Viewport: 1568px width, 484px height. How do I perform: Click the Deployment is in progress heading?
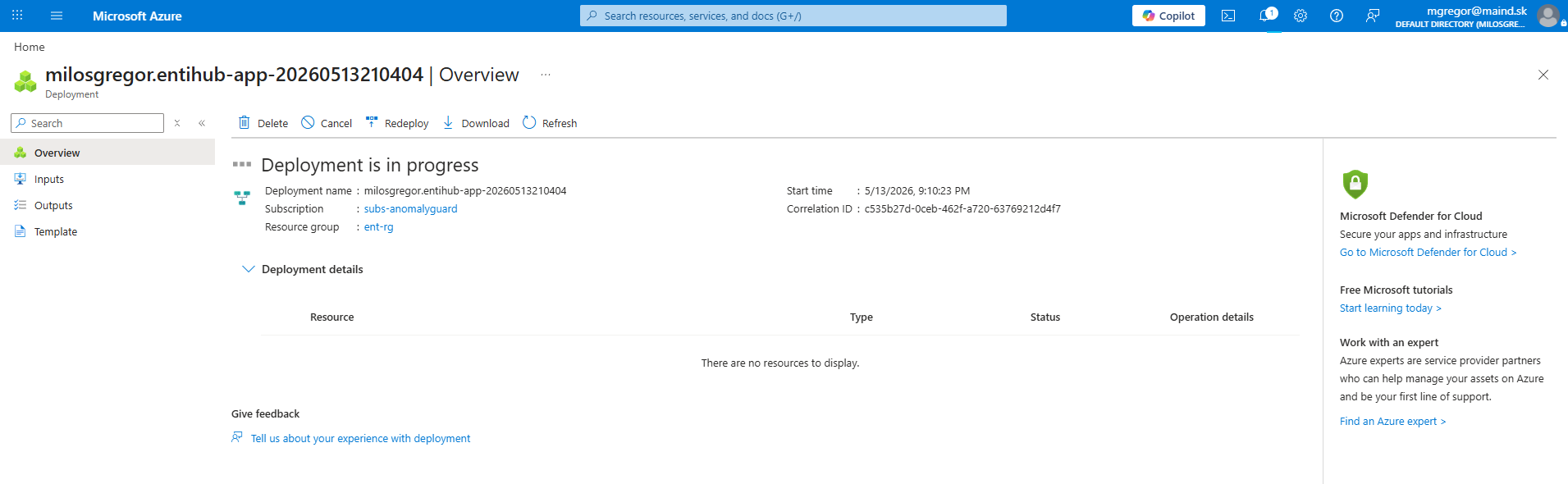tap(370, 165)
